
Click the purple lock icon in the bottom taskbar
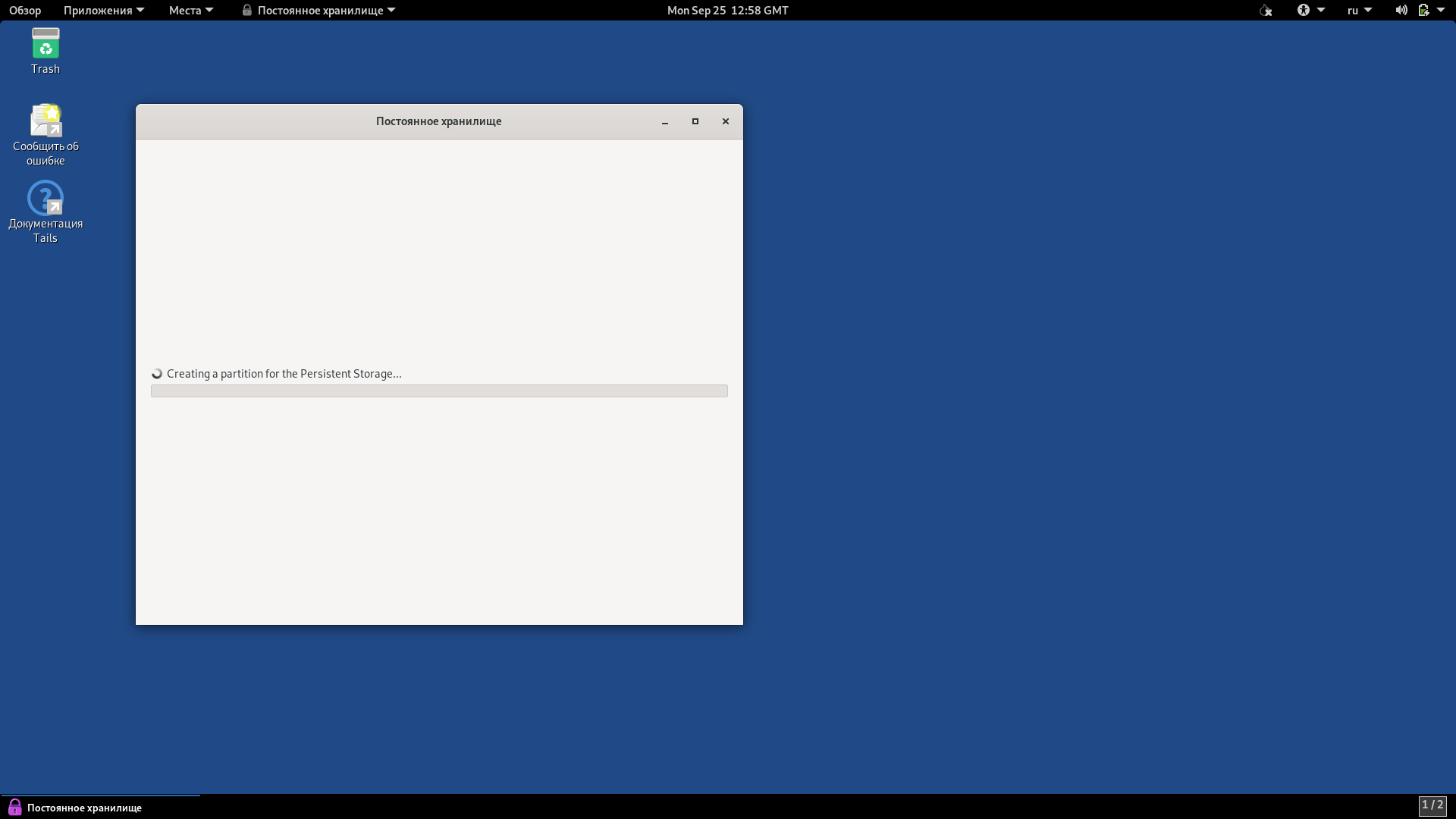click(x=14, y=807)
